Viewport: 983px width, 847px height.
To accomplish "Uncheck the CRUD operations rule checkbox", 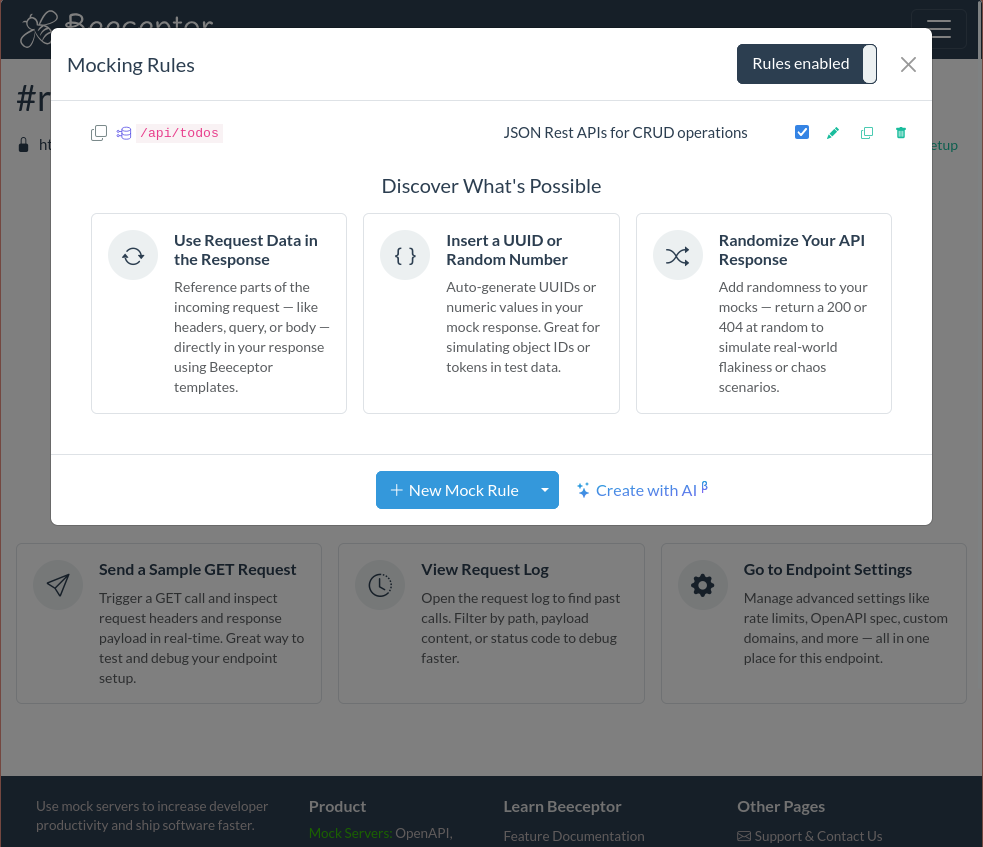I will click(801, 131).
